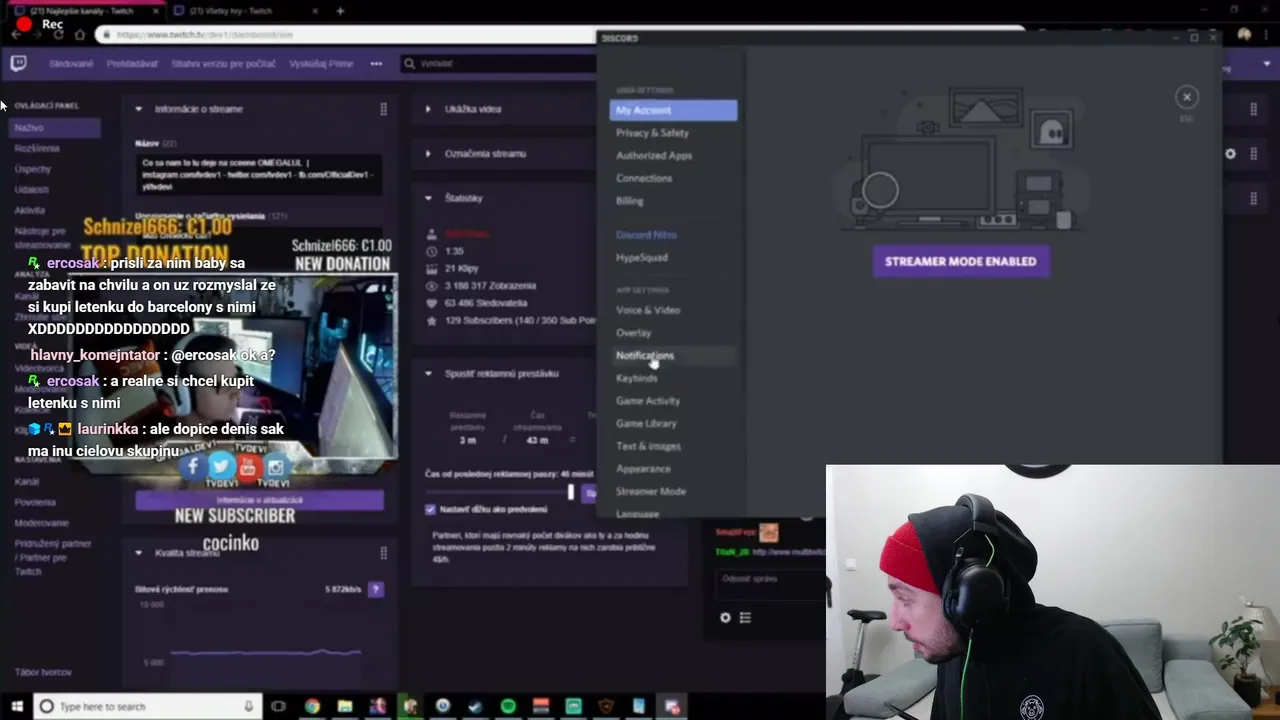Toggle the Nastaviť dĺžku ako predvolenú checkbox
This screenshot has width=1280, height=720.
click(x=431, y=509)
